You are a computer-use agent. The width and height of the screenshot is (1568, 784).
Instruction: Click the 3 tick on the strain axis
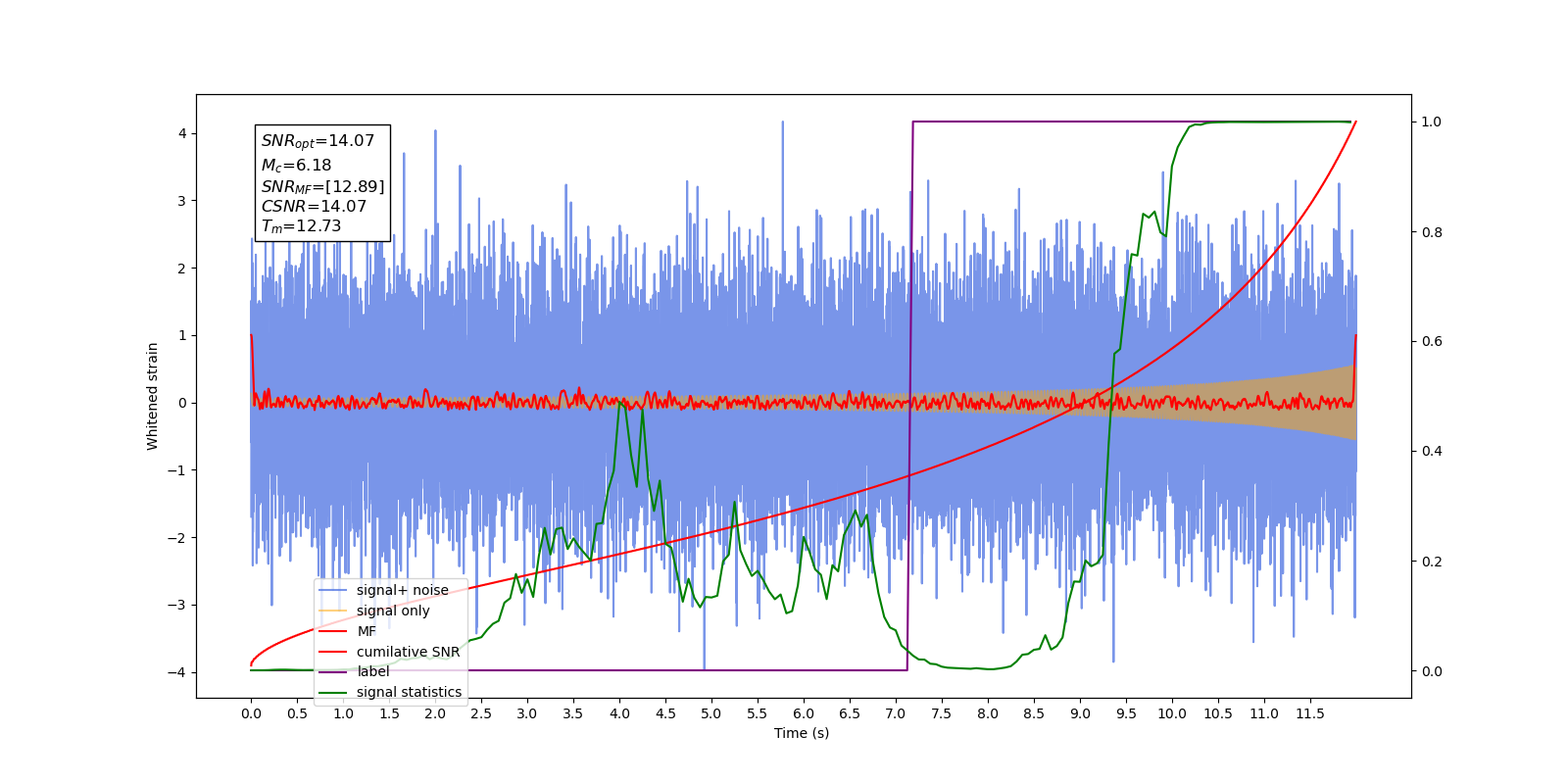[x=182, y=201]
